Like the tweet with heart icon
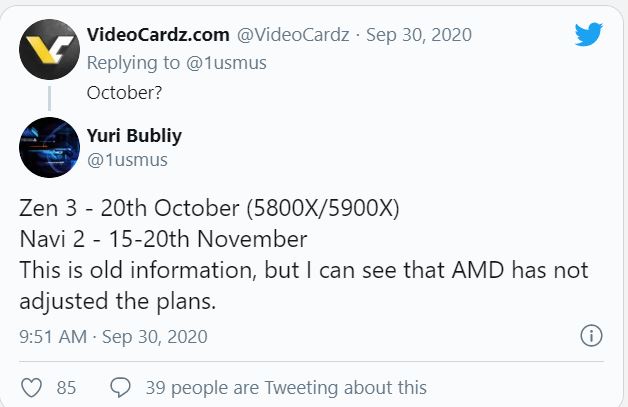Screen dimensions: 628x407 (31, 387)
